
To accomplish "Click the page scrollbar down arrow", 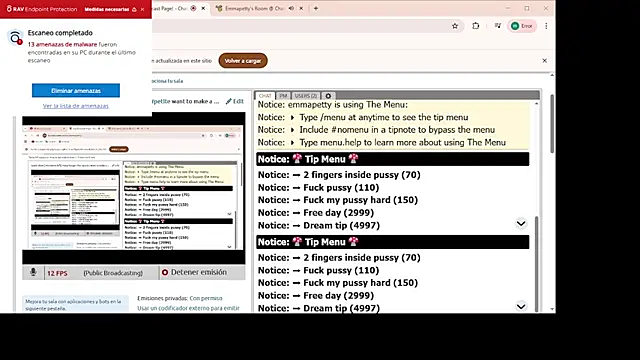I will pos(552,309).
